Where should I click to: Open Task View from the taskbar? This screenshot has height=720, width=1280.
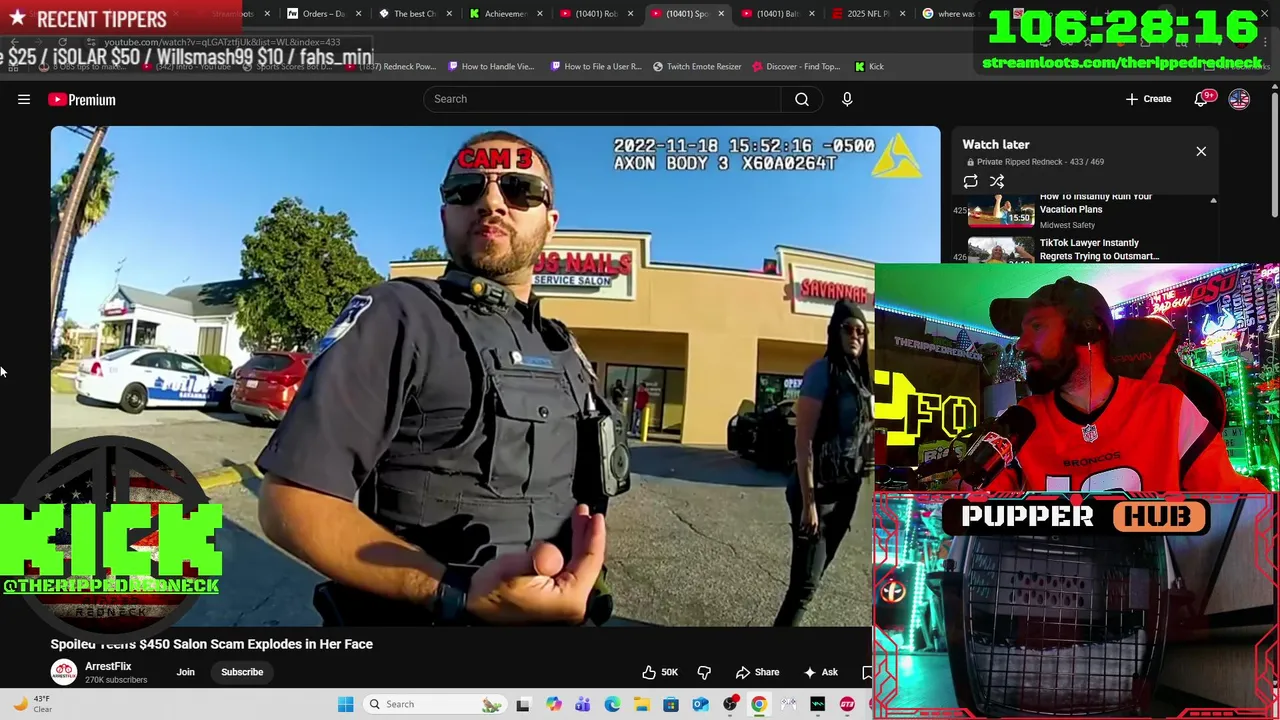tap(523, 704)
